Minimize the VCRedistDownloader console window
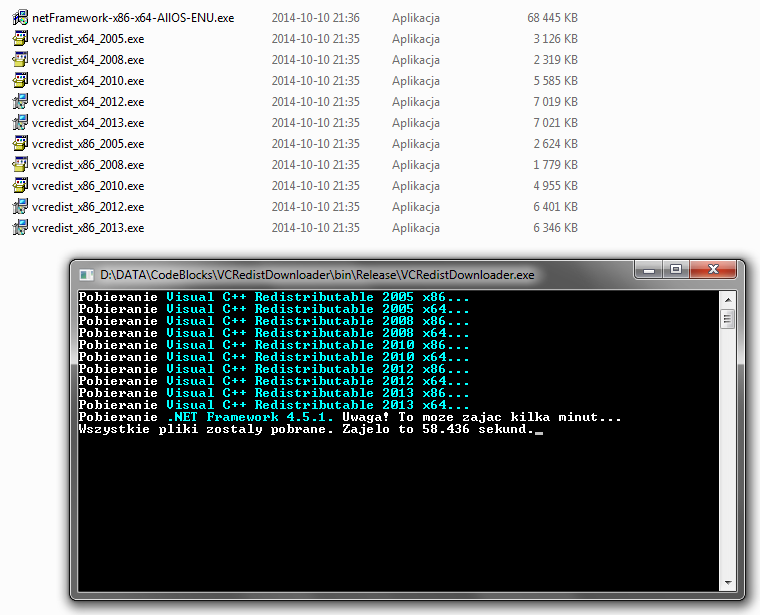 [649, 270]
